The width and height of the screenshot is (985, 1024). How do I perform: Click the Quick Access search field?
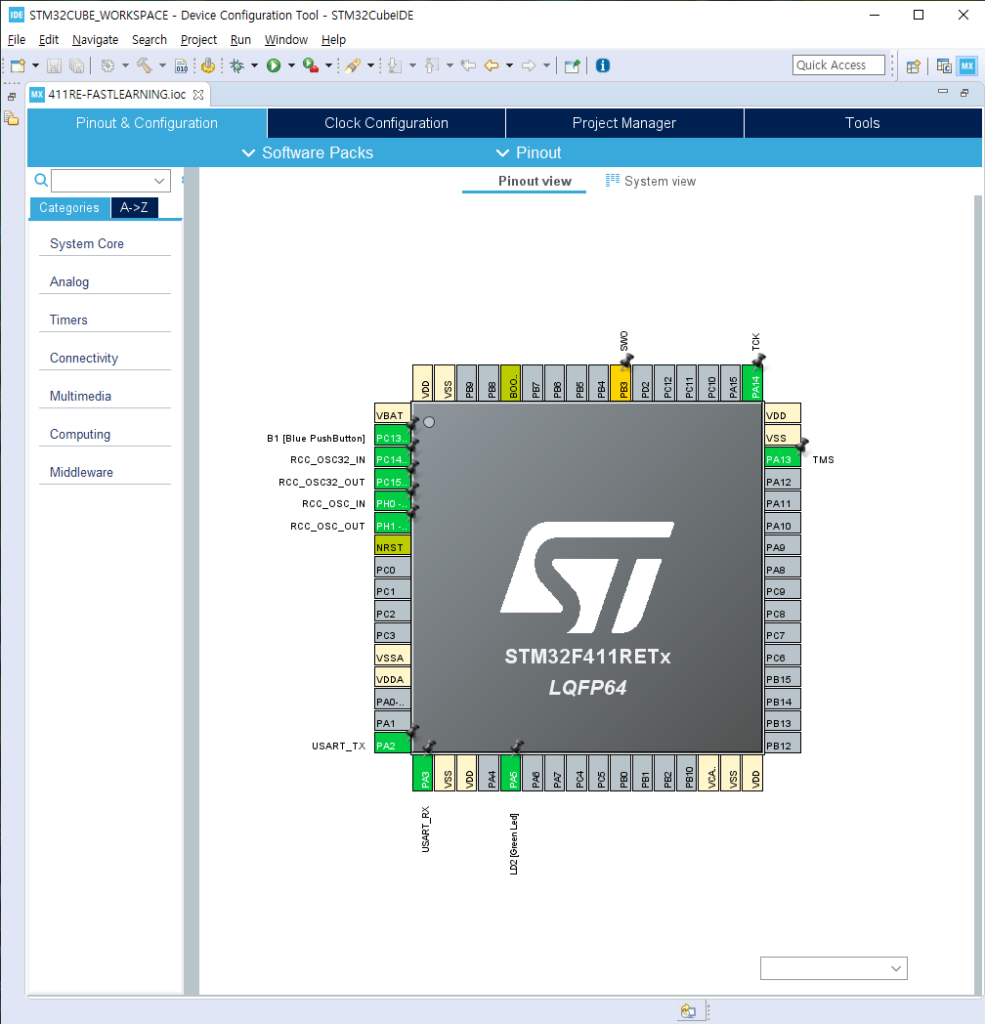pyautogui.click(x=838, y=65)
